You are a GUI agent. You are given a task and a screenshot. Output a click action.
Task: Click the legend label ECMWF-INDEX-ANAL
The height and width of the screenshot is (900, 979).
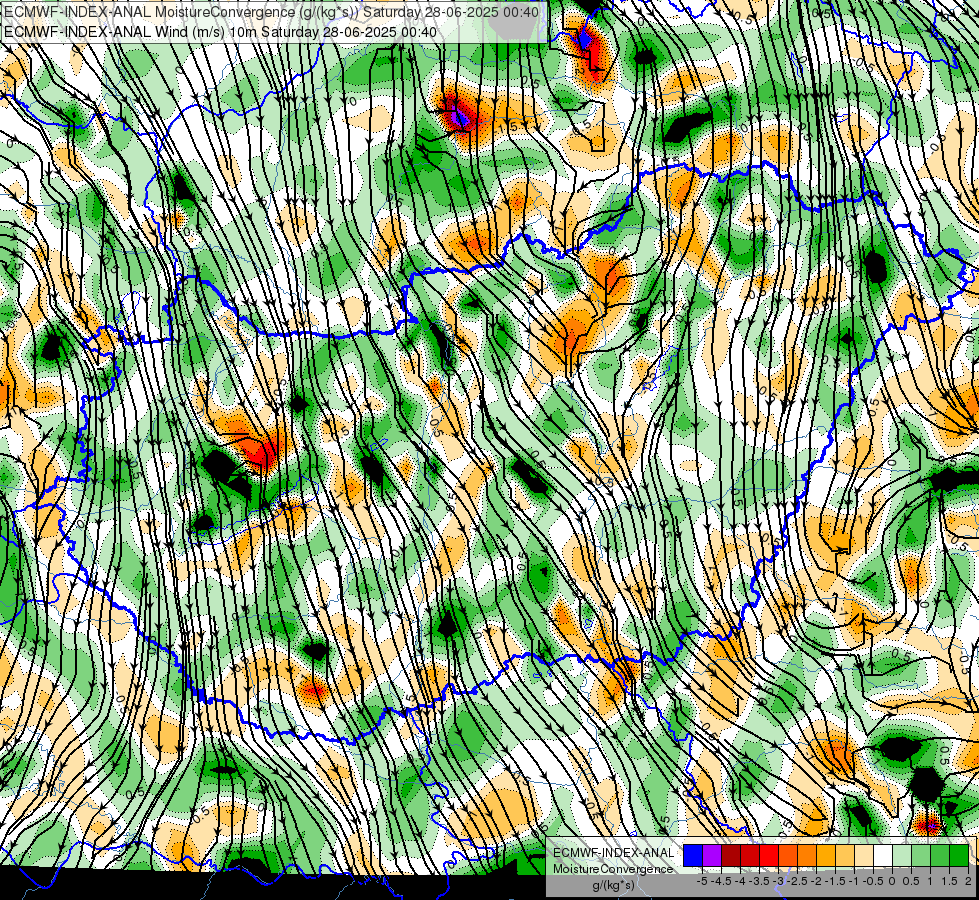click(x=614, y=853)
